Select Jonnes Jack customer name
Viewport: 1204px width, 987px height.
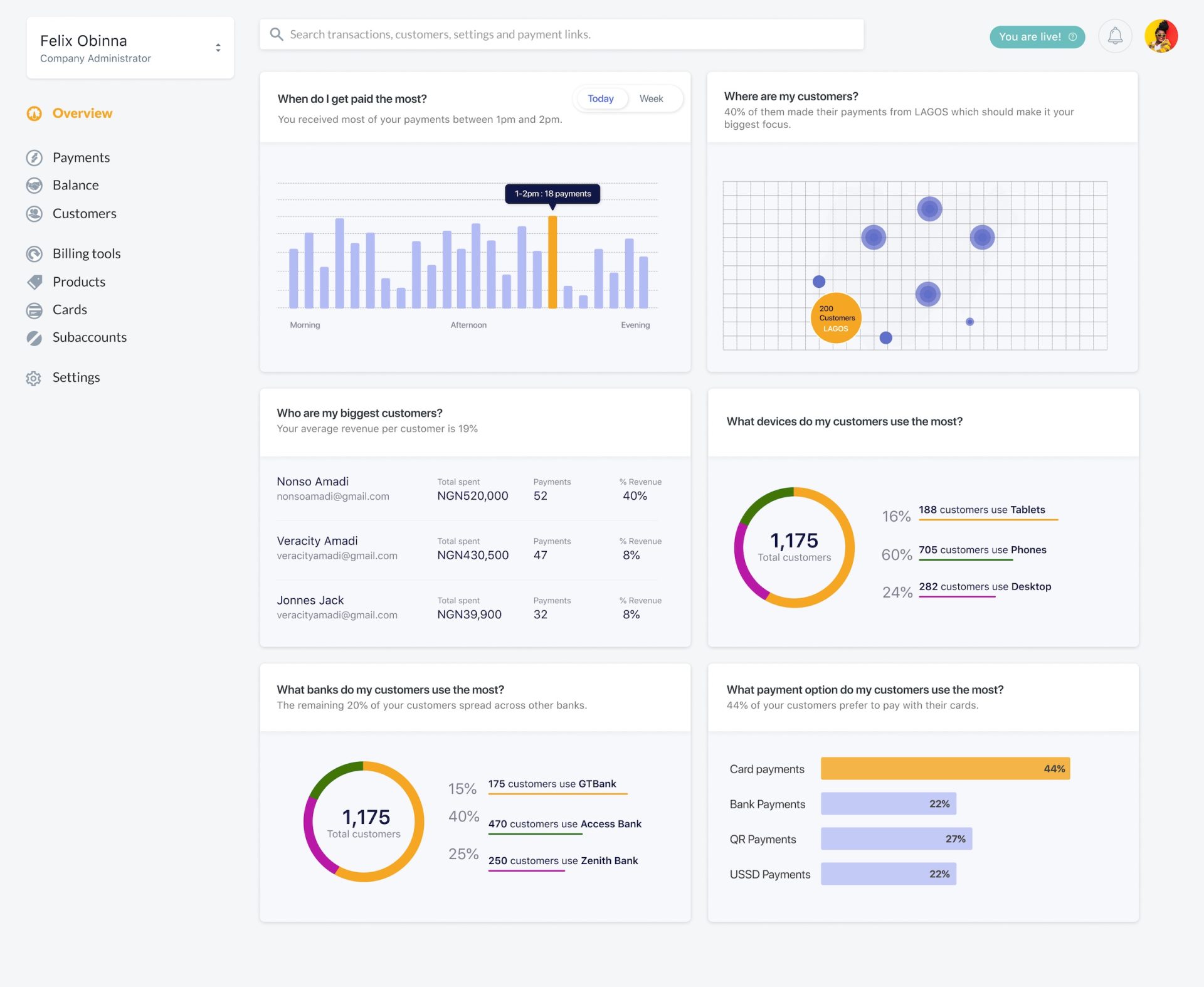[310, 601]
